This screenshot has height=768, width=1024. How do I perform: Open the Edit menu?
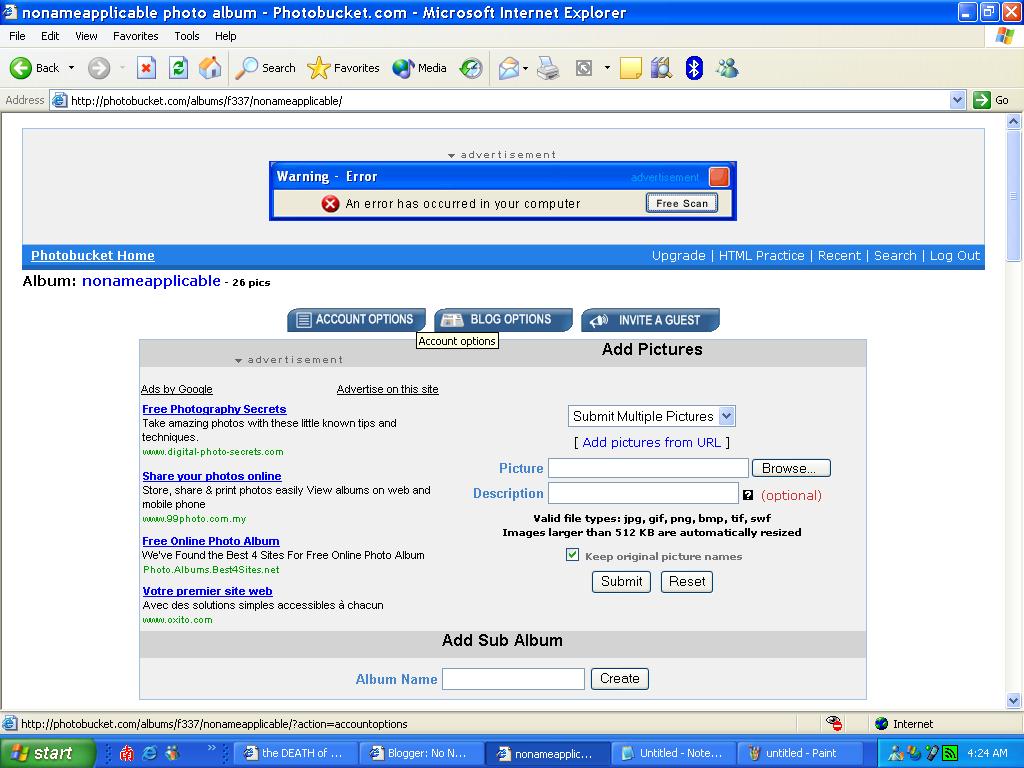click(50, 36)
